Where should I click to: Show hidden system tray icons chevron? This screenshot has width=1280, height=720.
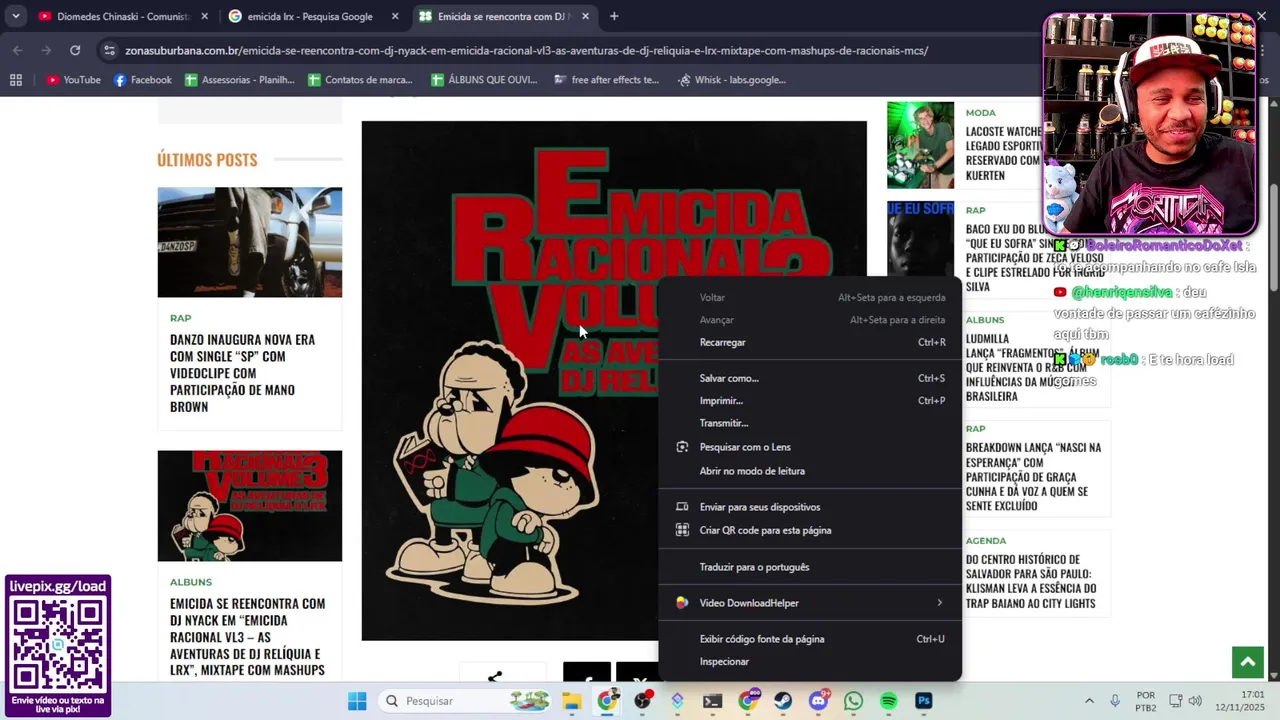tap(1089, 701)
